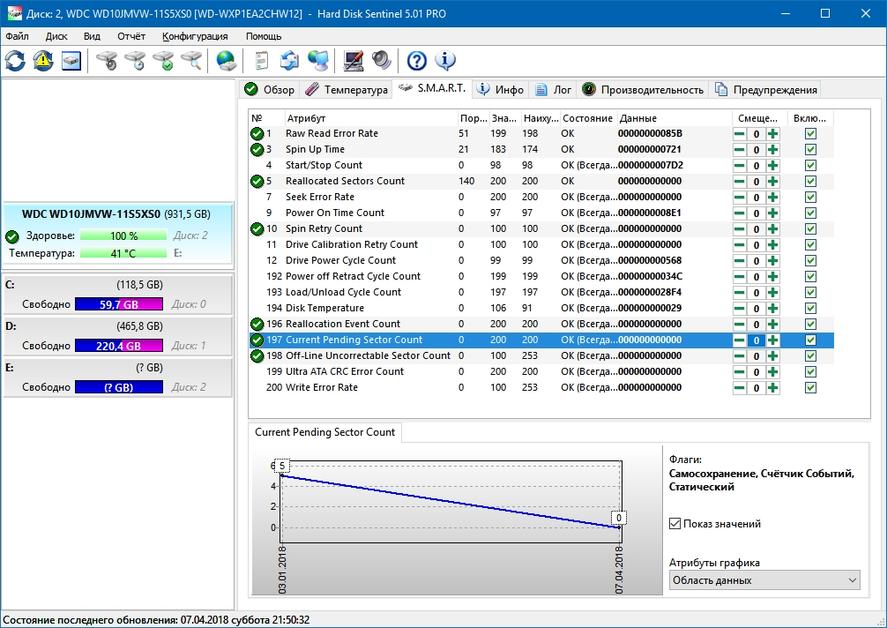
Task: Toggle enable checkbox for Seek Error Rate
Action: (811, 197)
